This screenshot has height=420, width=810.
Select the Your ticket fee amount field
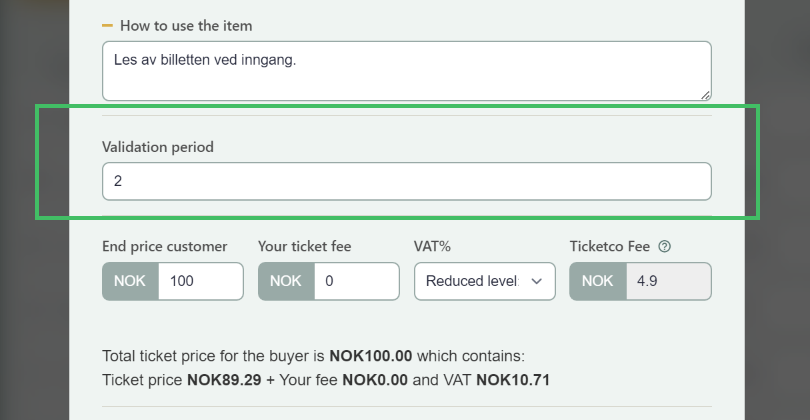pyautogui.click(x=356, y=281)
